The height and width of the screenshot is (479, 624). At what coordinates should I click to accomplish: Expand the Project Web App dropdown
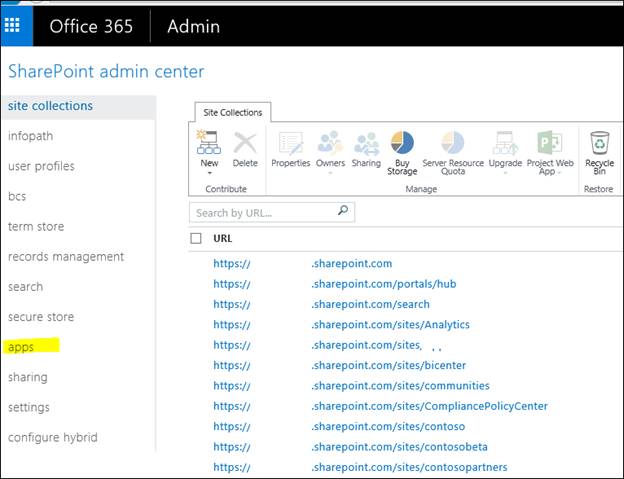560,172
